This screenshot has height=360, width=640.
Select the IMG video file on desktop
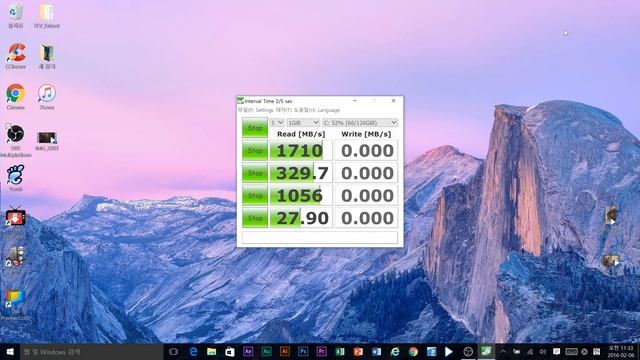point(47,141)
